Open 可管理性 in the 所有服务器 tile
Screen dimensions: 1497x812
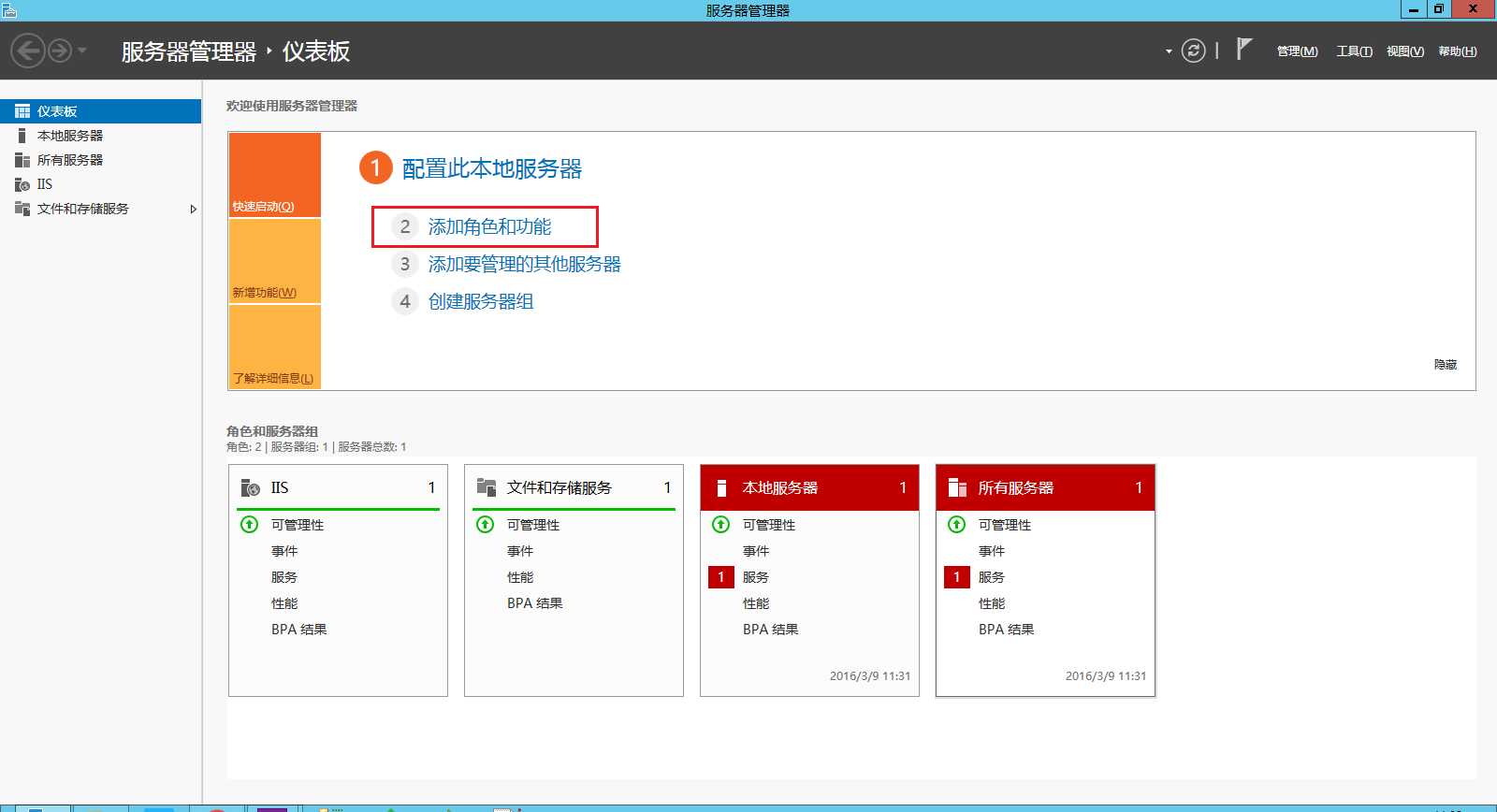(1005, 525)
